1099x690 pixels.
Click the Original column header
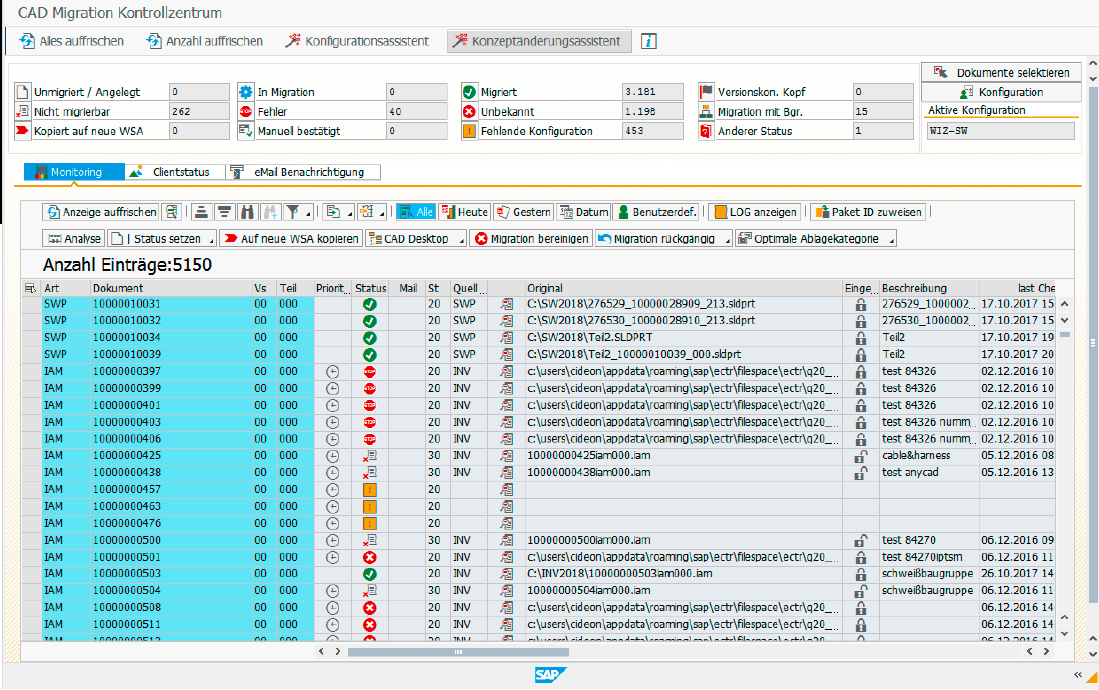pos(684,288)
